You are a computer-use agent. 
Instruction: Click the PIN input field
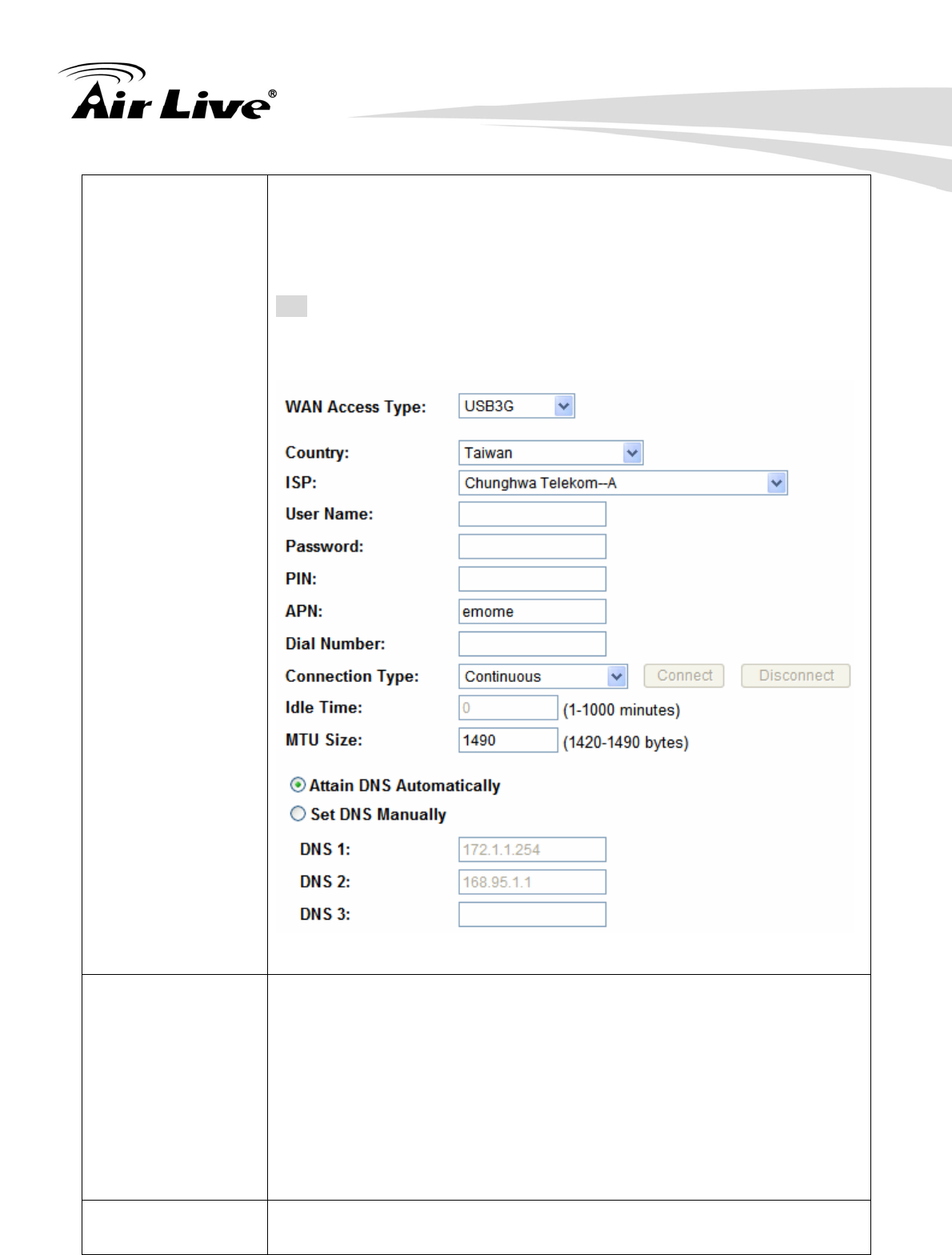pos(532,579)
